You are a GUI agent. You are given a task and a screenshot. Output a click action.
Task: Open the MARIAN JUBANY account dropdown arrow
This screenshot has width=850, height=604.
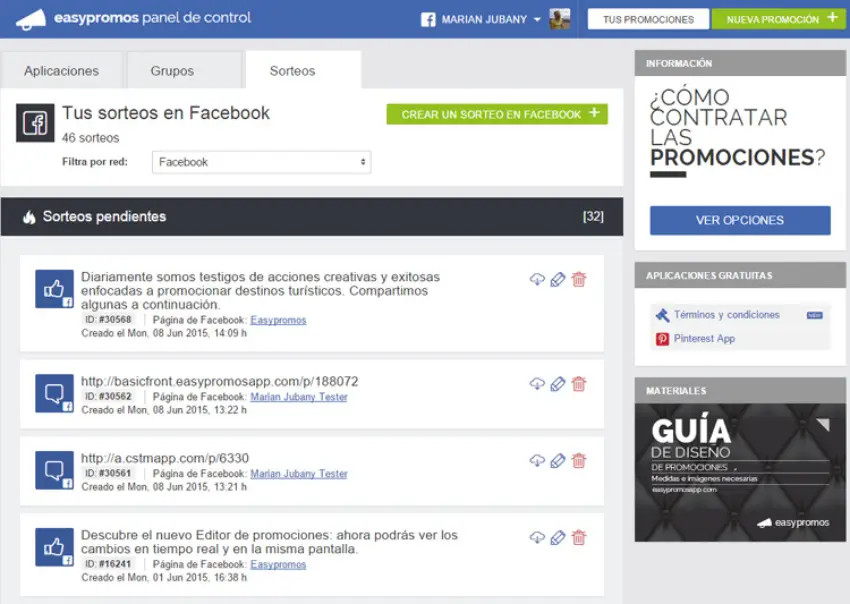tap(537, 20)
